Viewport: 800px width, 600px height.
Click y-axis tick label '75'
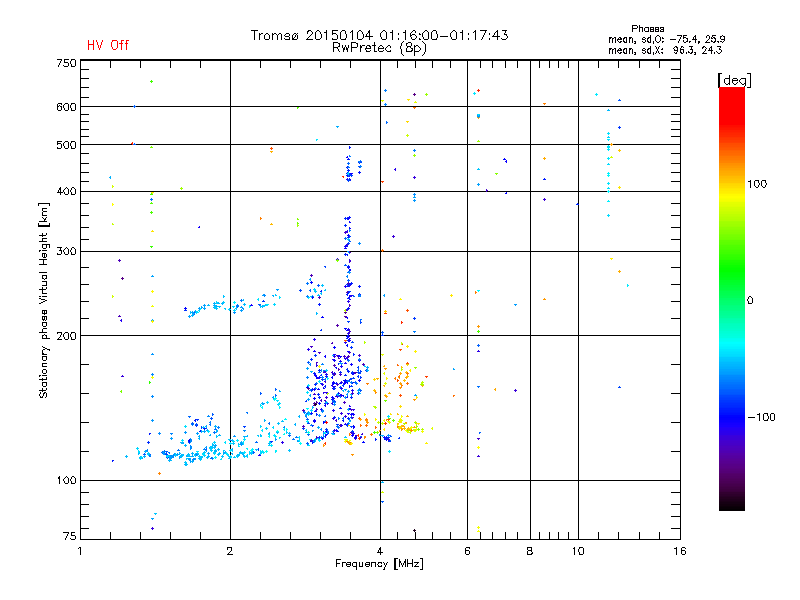coord(70,536)
